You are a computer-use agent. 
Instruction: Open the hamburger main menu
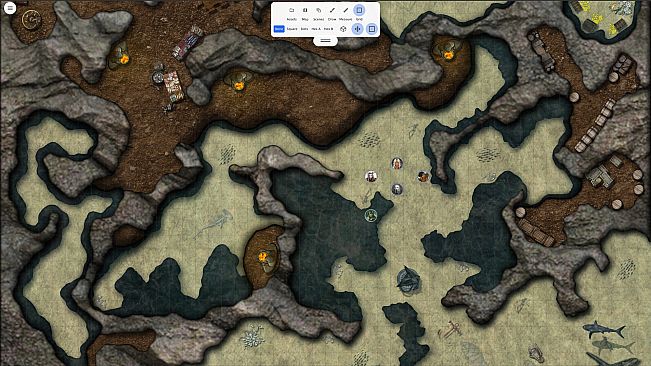coord(10,8)
